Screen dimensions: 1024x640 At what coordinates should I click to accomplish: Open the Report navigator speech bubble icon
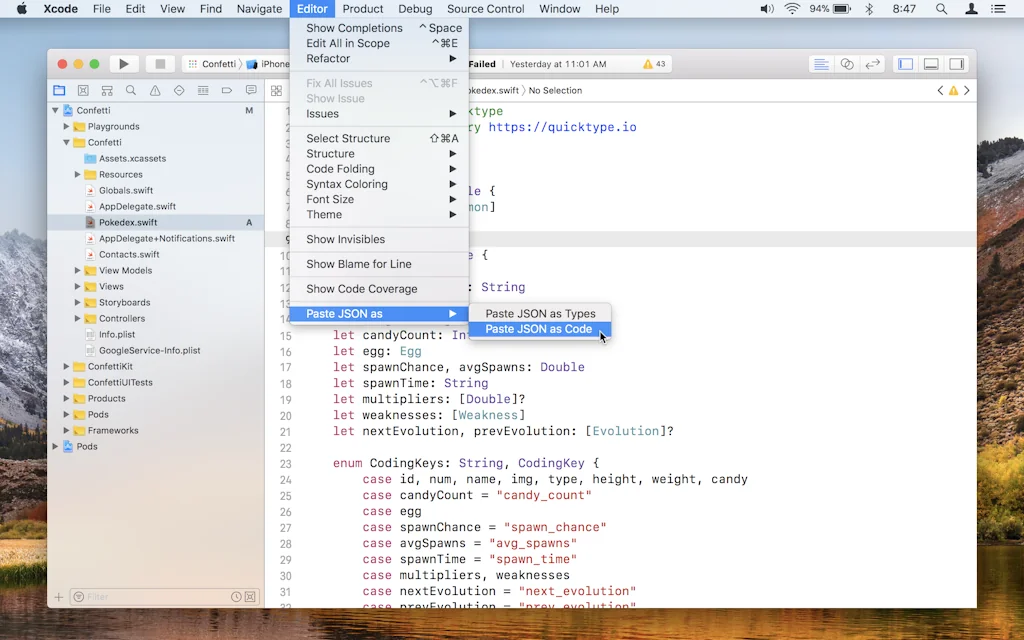click(x=251, y=89)
